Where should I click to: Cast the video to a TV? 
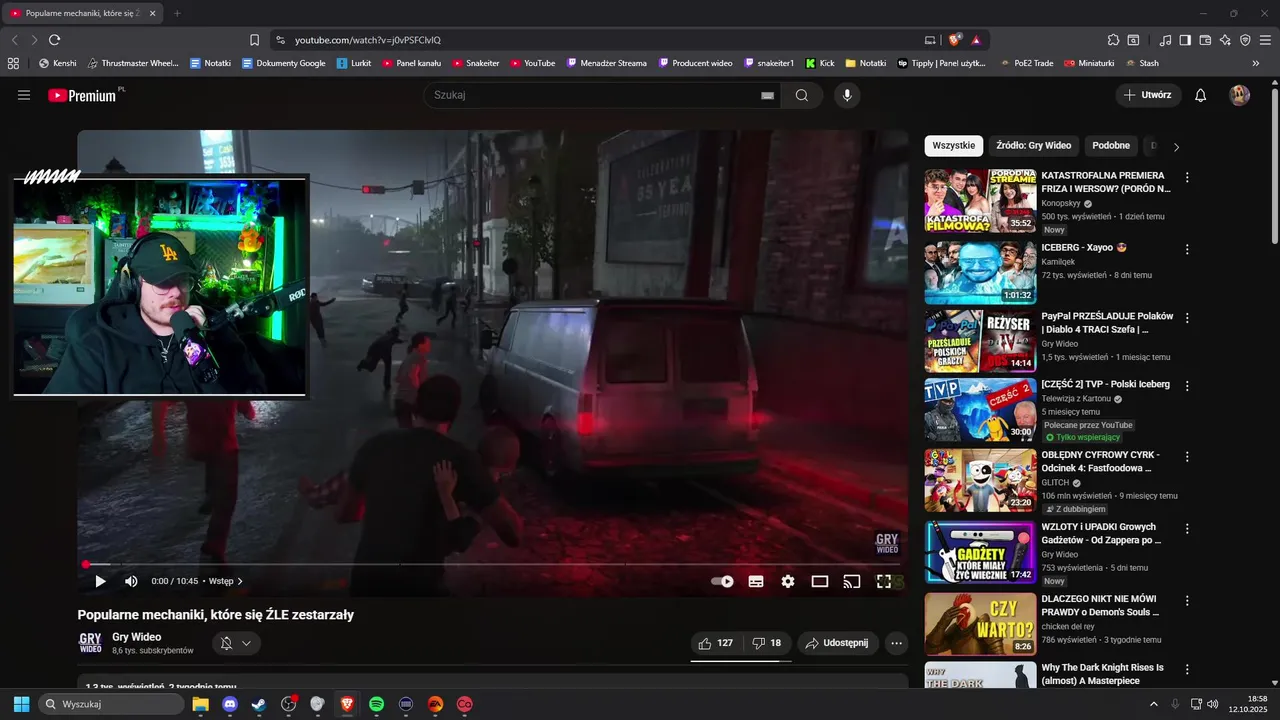point(852,581)
